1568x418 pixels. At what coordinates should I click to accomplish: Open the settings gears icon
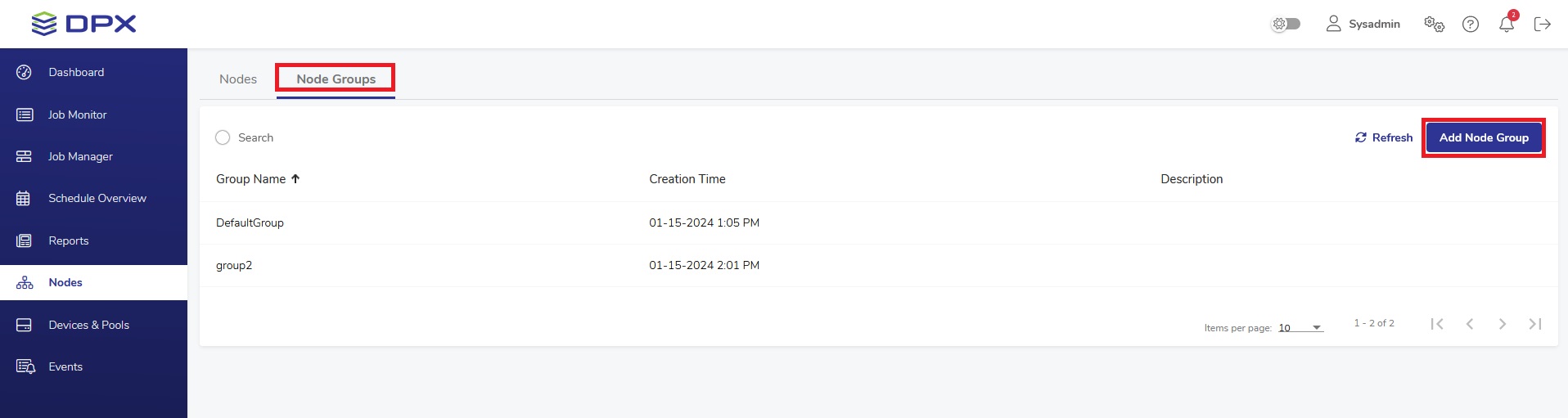(1434, 24)
